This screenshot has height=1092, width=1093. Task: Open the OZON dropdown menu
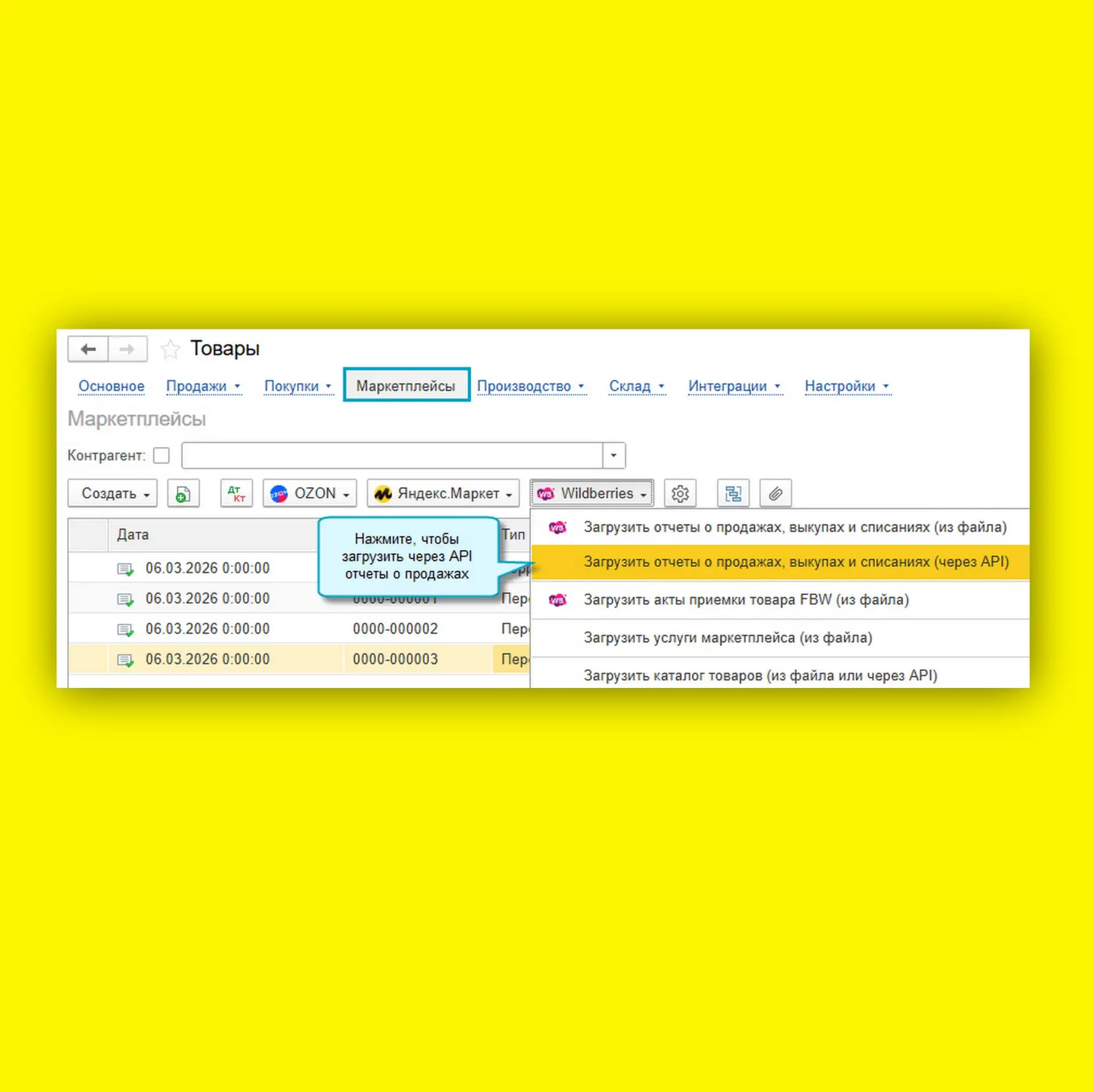click(x=310, y=493)
